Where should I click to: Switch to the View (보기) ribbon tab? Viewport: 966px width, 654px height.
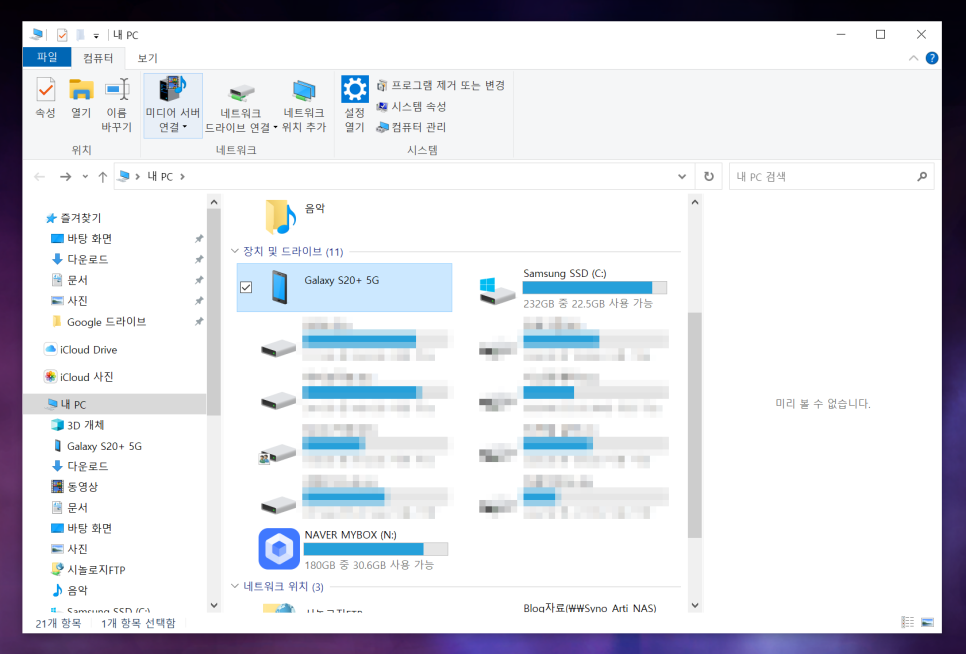coord(147,58)
